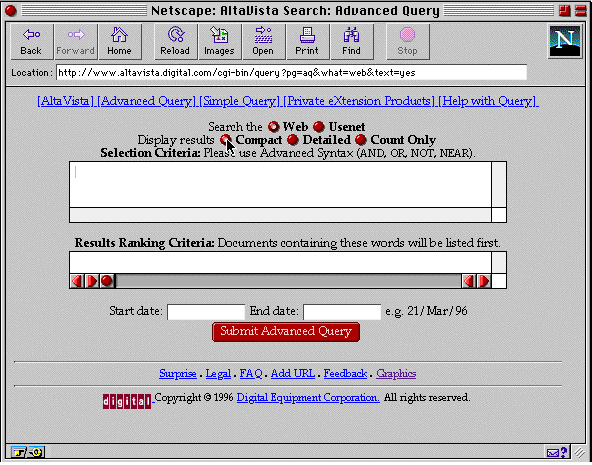The width and height of the screenshot is (592, 465).
Task: Click left arrow on ranking scrollbar
Action: click(77, 281)
